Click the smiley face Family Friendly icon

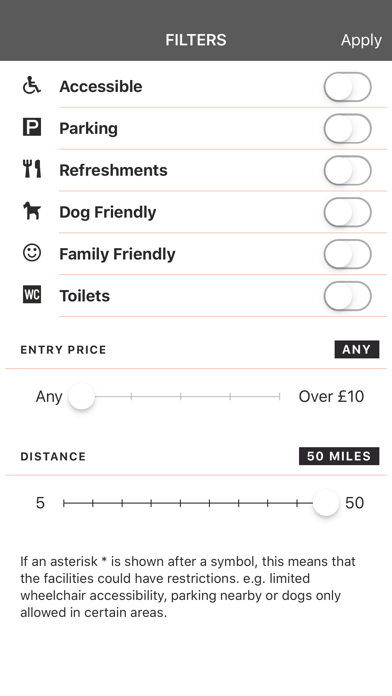(x=32, y=253)
